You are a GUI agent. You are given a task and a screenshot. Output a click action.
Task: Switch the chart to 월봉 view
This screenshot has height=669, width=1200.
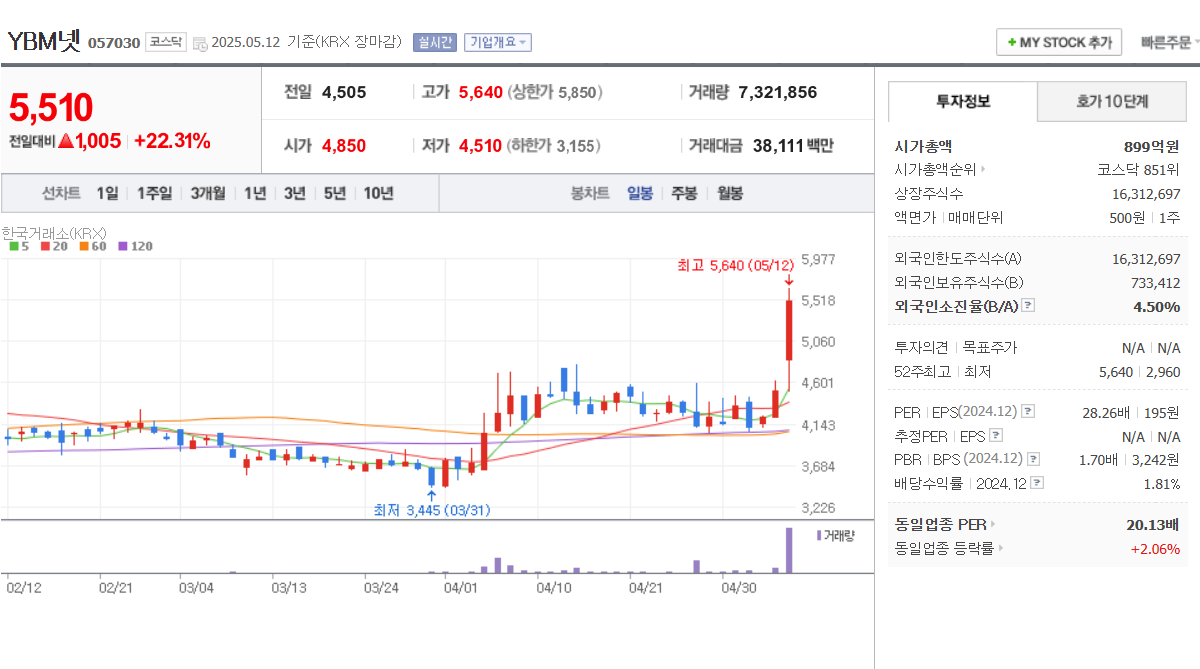(x=729, y=193)
